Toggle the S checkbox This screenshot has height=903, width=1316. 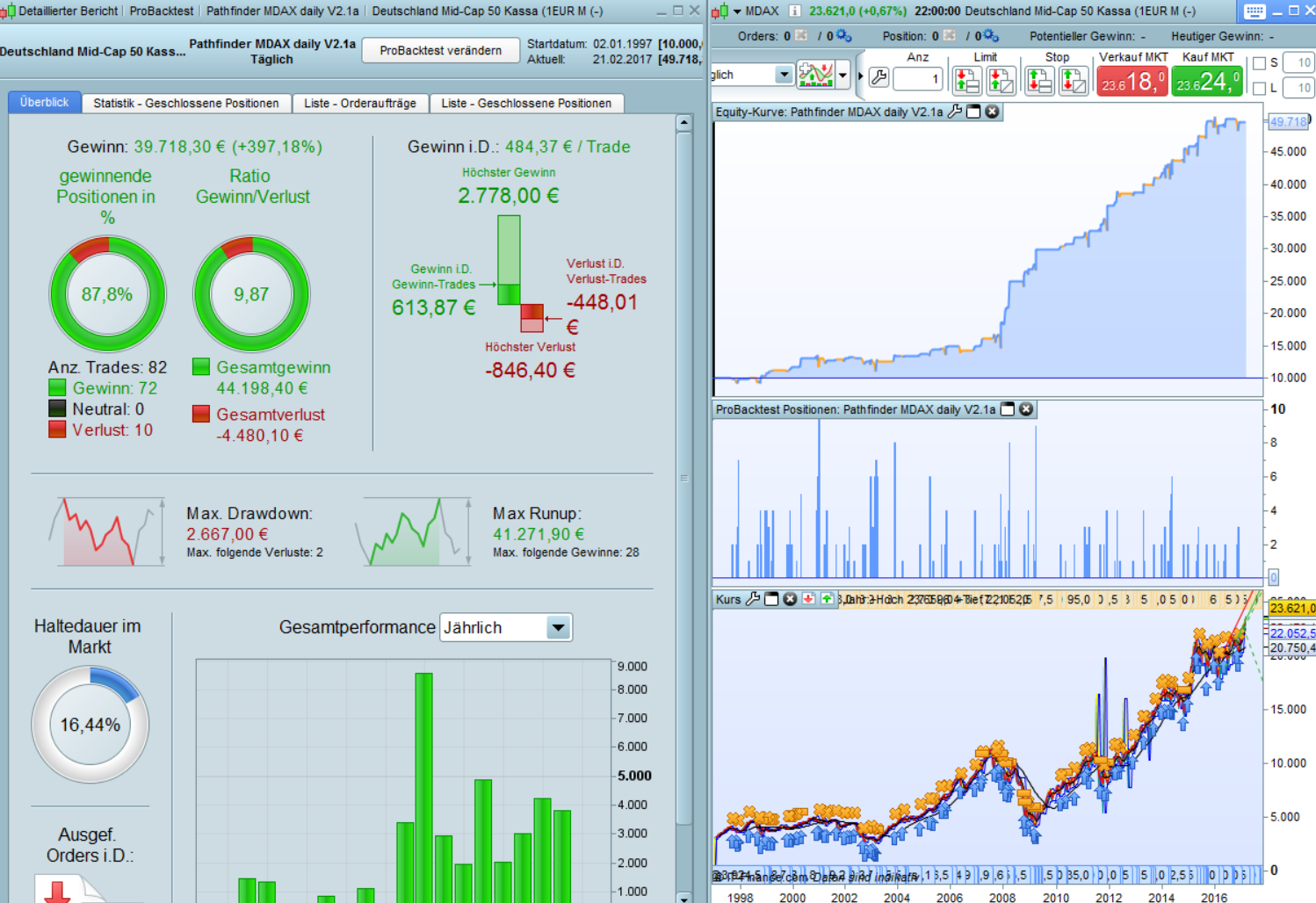tap(1259, 63)
